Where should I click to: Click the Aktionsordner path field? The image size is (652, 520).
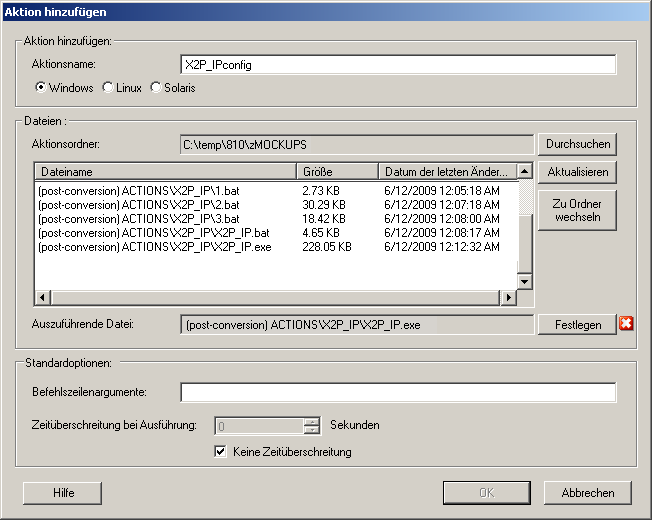click(357, 145)
